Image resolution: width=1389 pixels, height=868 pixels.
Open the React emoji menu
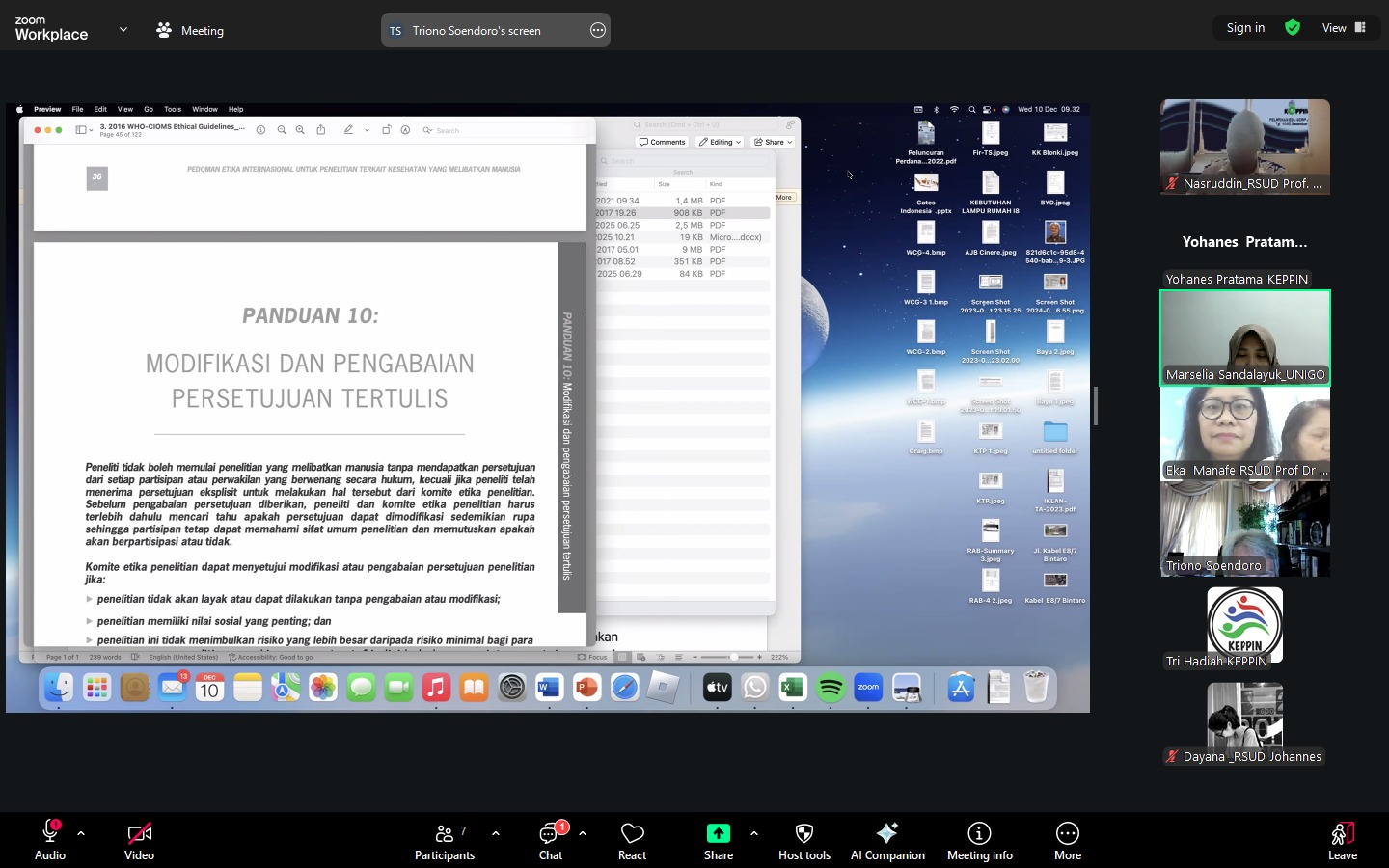pos(632,839)
